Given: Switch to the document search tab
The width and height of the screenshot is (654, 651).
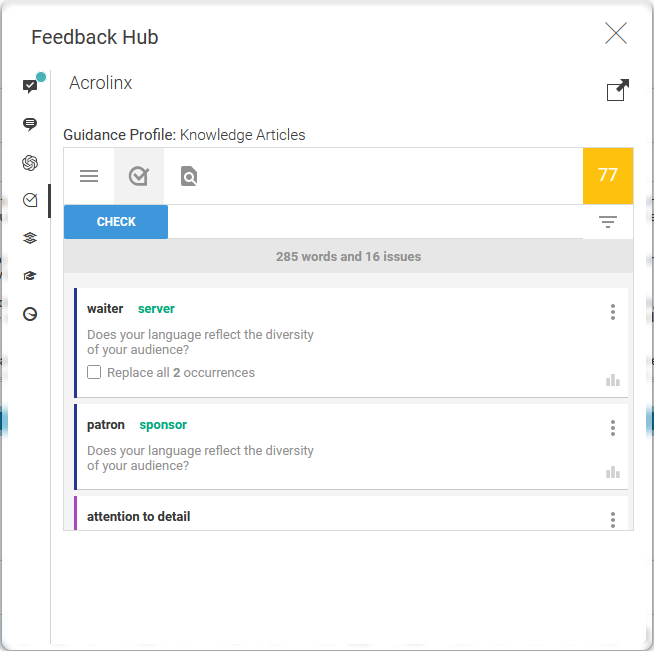Looking at the screenshot, I should tap(189, 177).
